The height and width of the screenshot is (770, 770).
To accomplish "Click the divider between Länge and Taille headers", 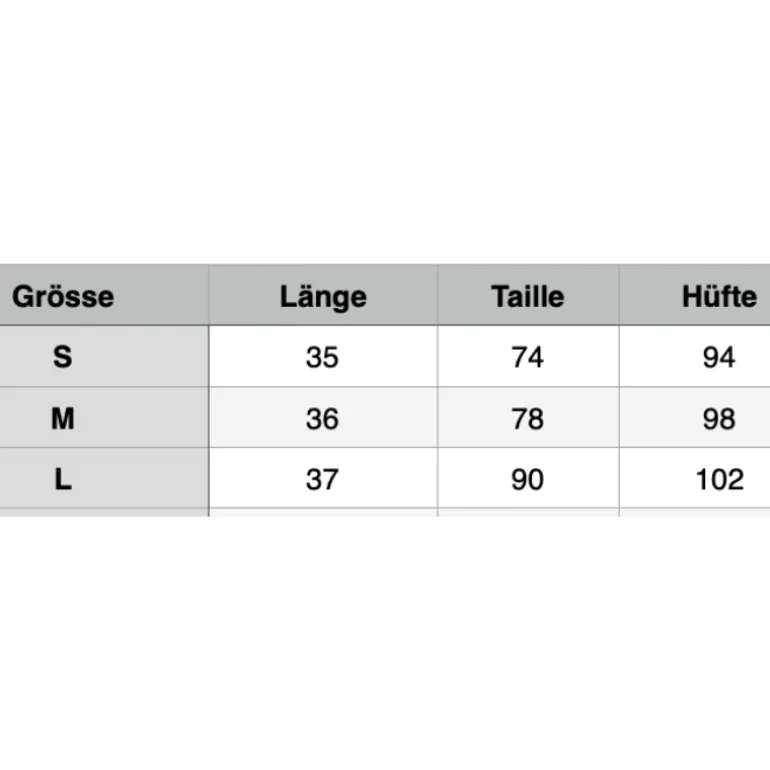I will coord(438,295).
